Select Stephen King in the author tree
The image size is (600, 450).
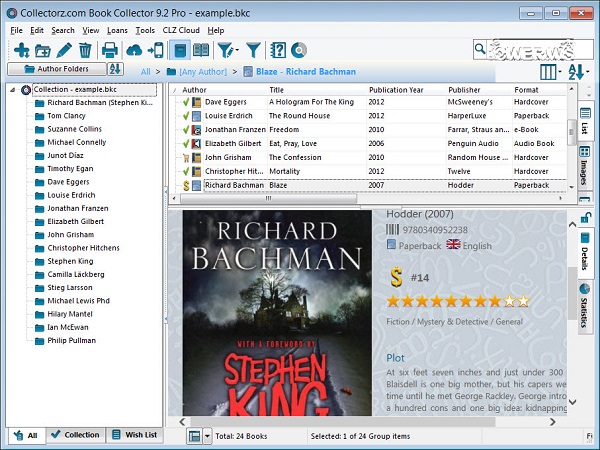[x=70, y=261]
